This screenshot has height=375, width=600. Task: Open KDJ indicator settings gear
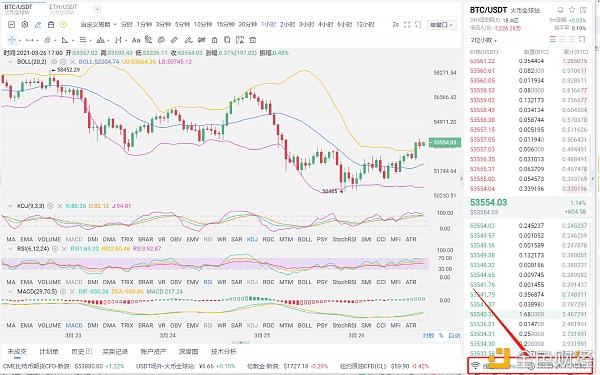(50, 206)
